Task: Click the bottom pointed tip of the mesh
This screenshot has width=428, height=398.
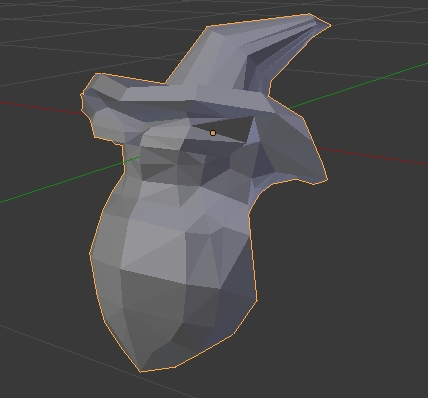Action: [141, 368]
